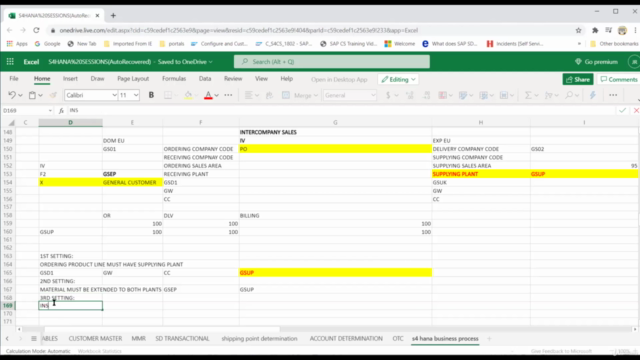Click Open in Desktop App
The width and height of the screenshot is (640, 360).
pos(339,80)
